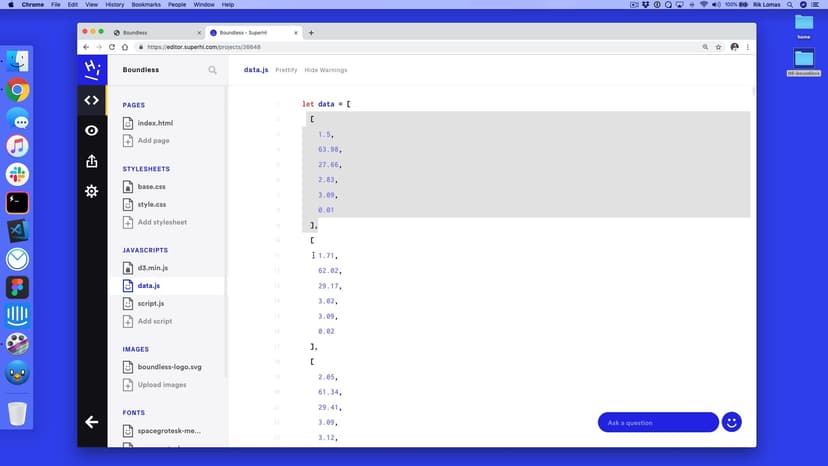
Task: Open index.html in the pages list
Action: pos(155,123)
